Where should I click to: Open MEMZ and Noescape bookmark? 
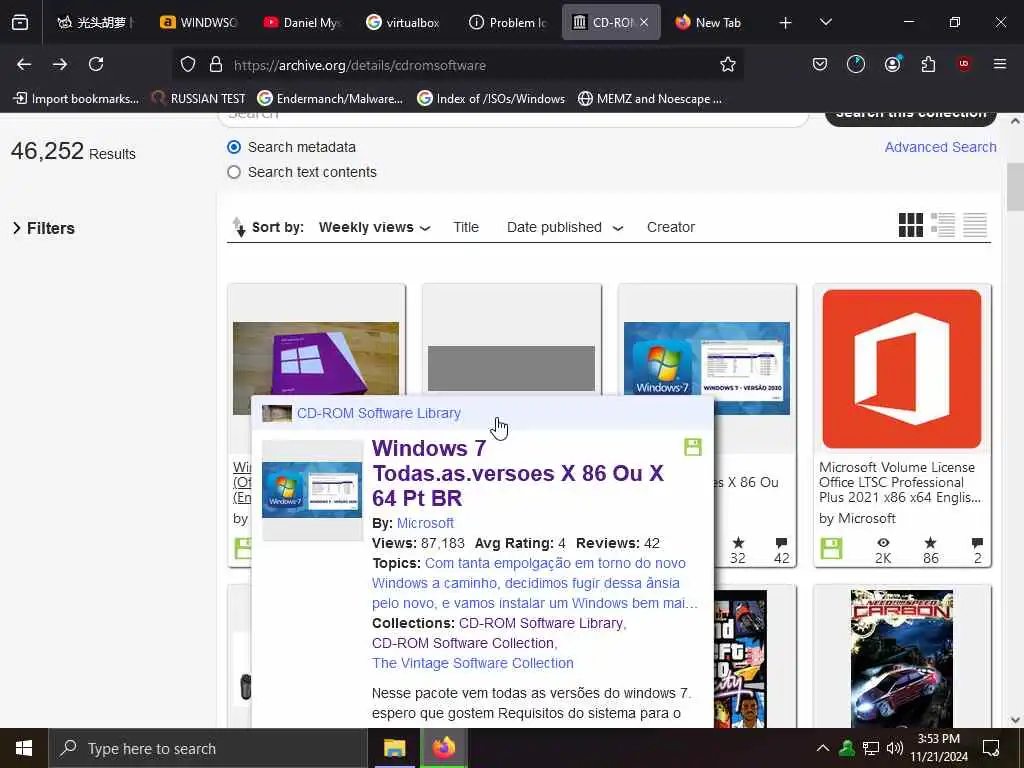[x=650, y=99]
